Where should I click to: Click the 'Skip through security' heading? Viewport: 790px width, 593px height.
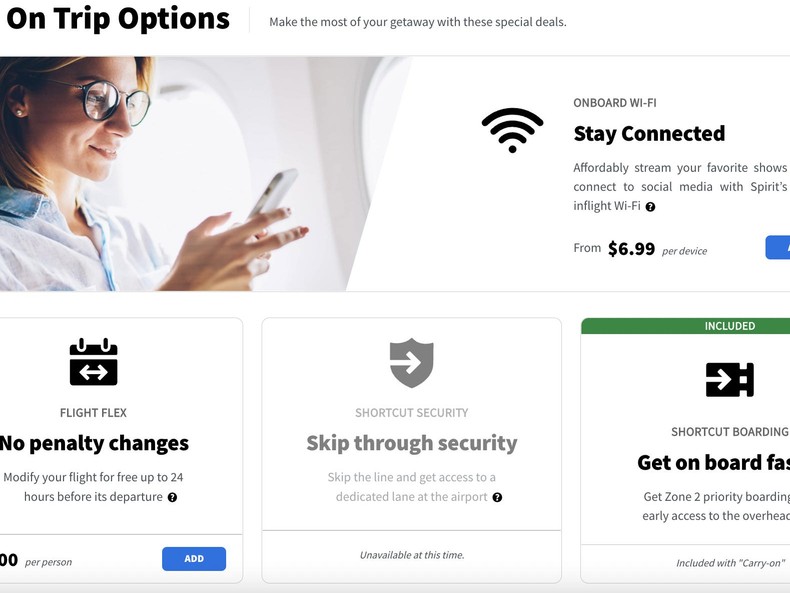pos(412,443)
